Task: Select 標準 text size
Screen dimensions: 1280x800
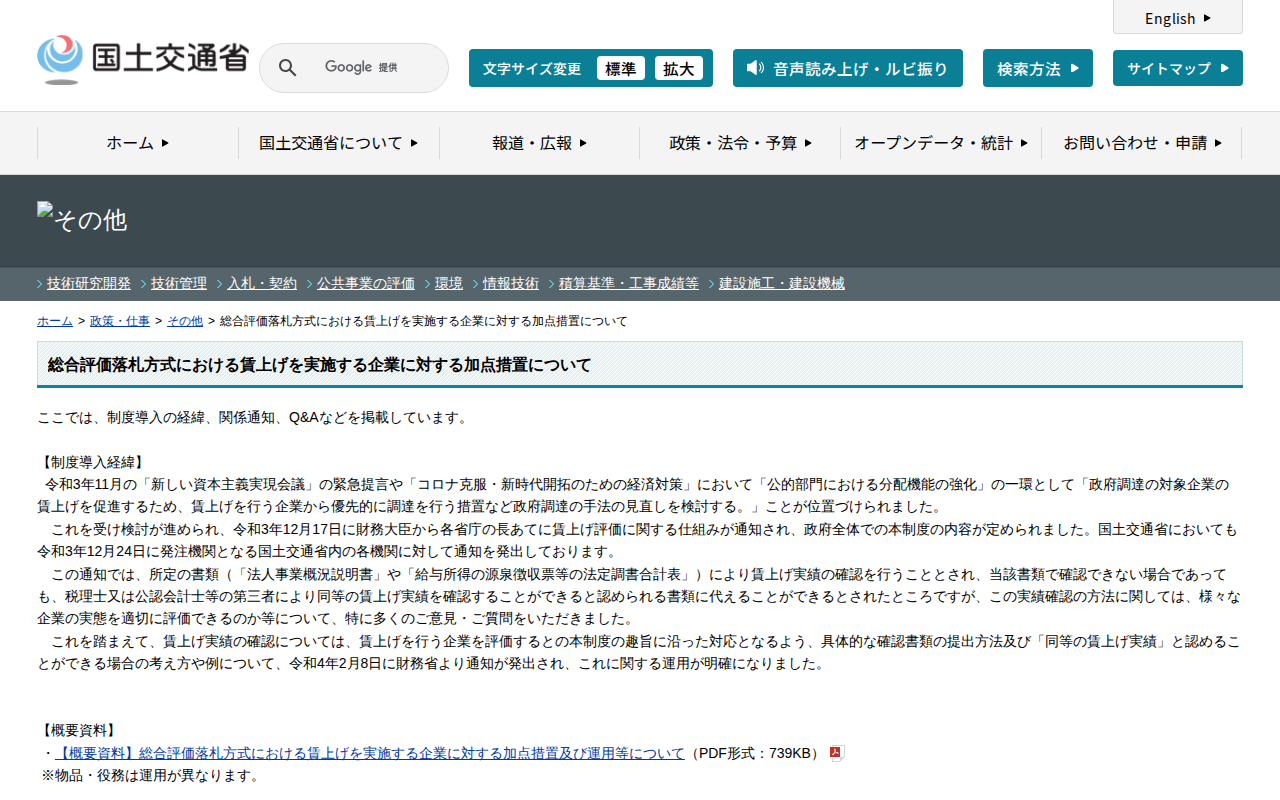Action: click(621, 68)
